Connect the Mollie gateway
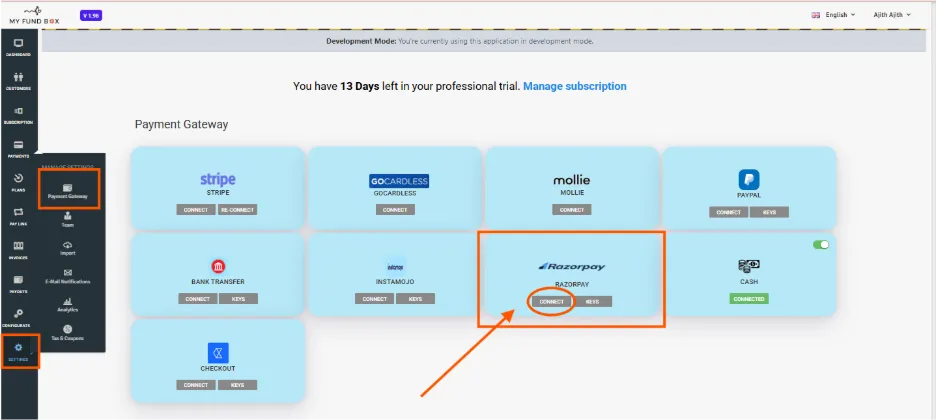 (x=572, y=210)
